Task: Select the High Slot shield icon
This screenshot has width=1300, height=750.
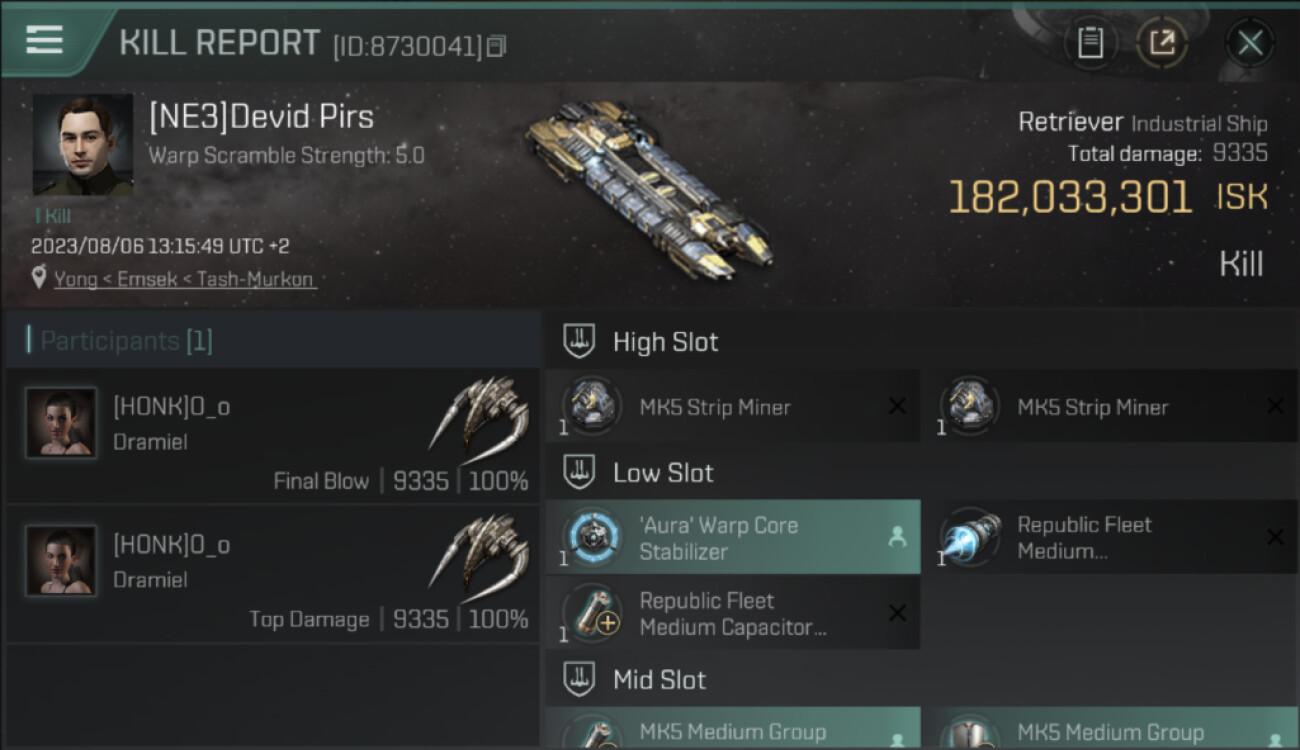Action: click(x=579, y=341)
